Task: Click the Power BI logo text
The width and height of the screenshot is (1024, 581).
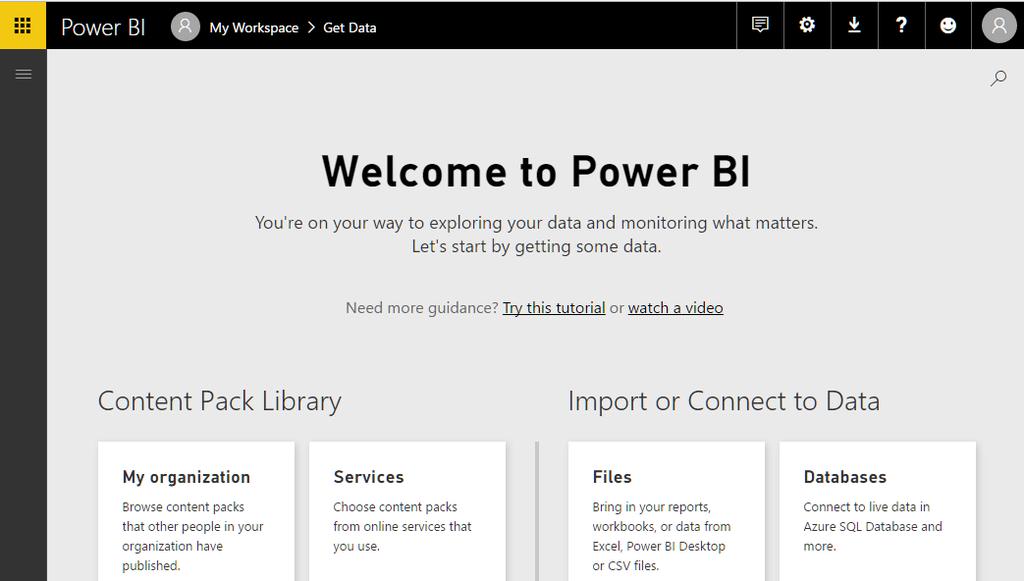Action: point(103,27)
